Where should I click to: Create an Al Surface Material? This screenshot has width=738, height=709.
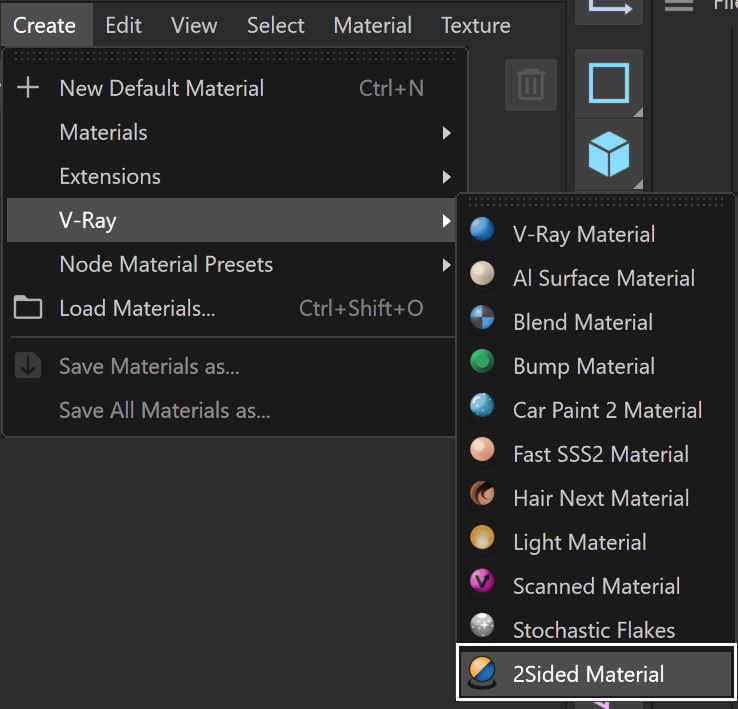point(596,278)
